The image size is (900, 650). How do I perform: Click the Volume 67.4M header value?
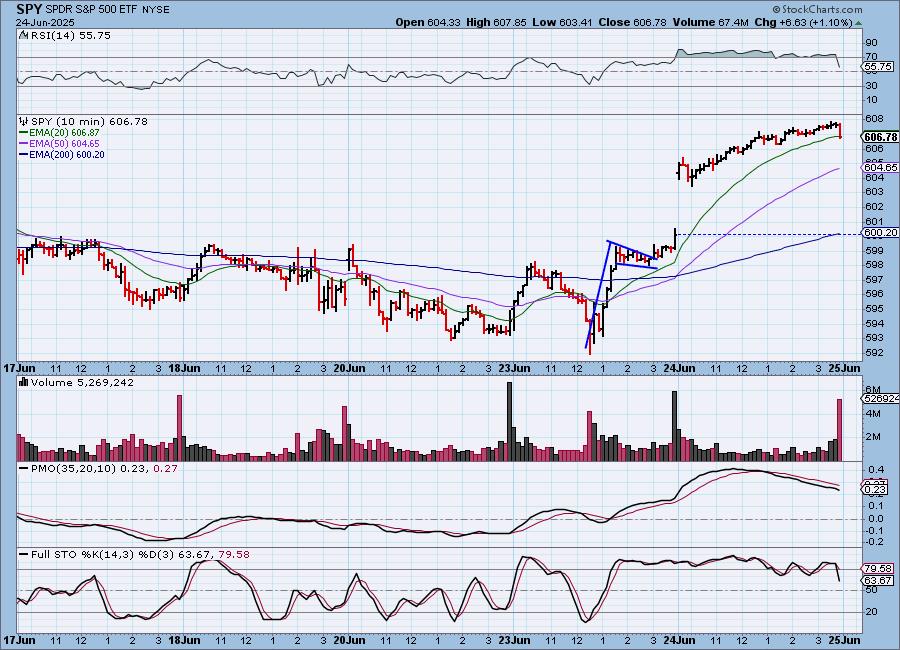coord(711,22)
